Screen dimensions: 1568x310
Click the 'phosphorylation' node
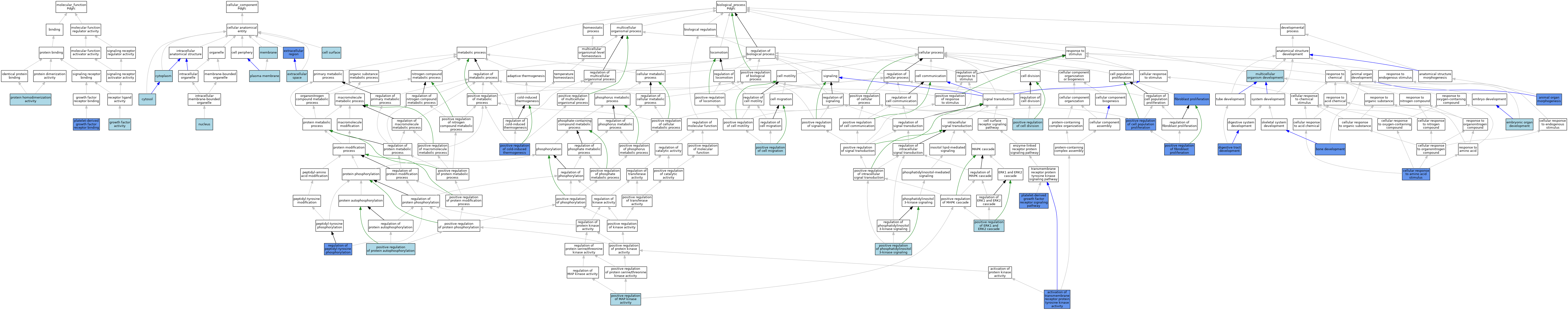(x=549, y=149)
